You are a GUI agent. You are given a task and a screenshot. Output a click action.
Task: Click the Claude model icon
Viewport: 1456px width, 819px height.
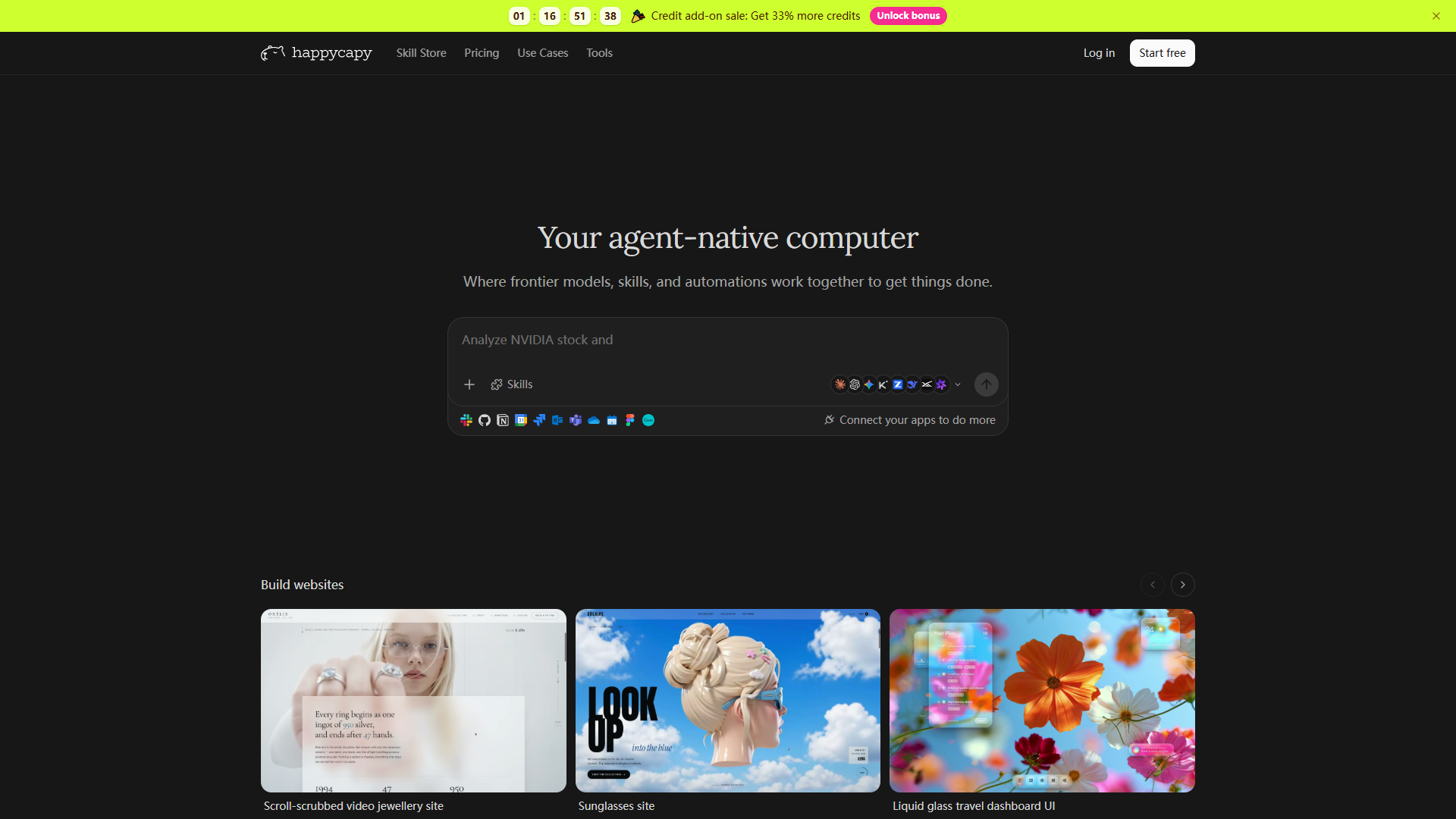point(840,384)
